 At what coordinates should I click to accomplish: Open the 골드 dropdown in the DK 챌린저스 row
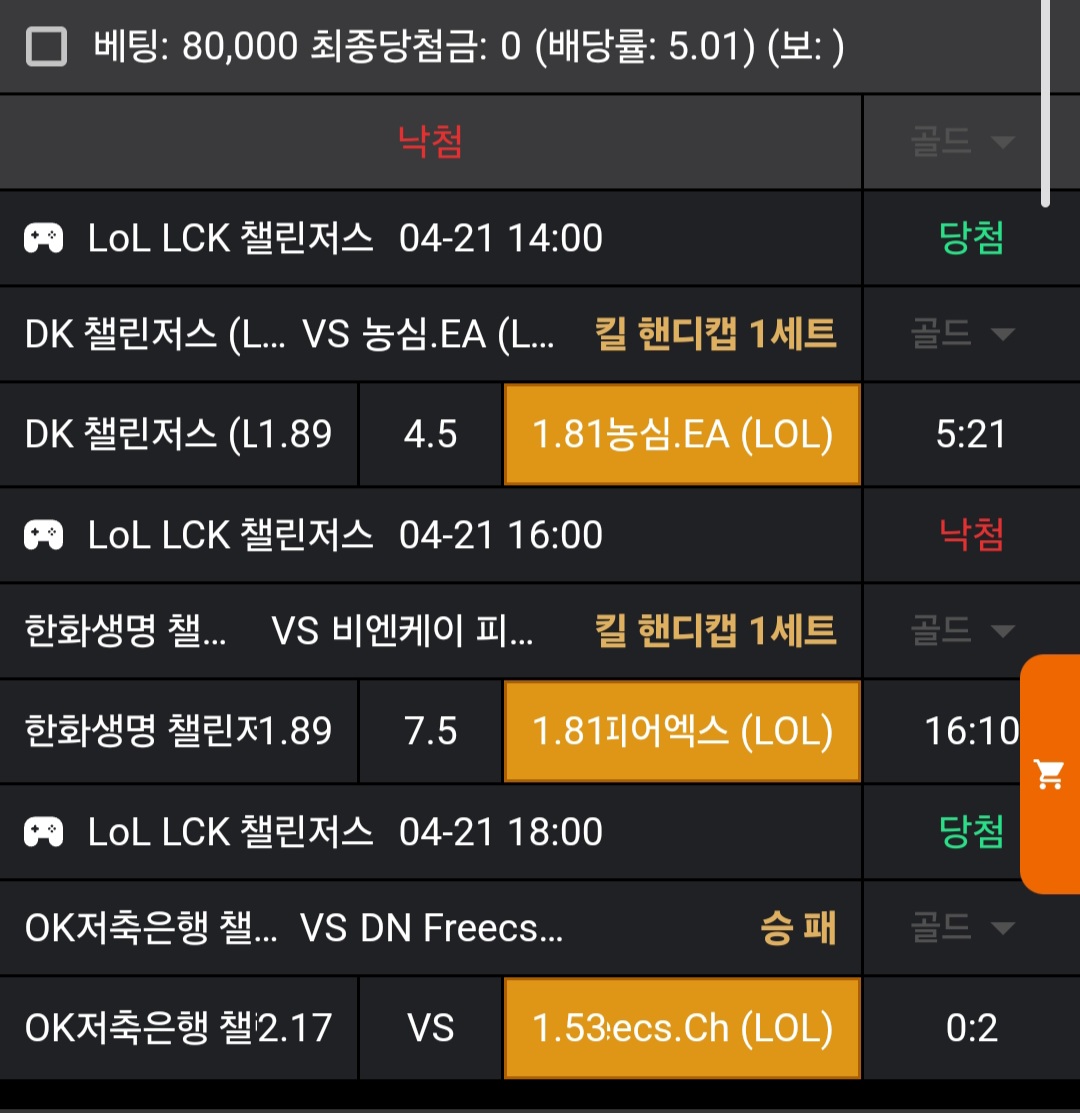pyautogui.click(x=962, y=334)
